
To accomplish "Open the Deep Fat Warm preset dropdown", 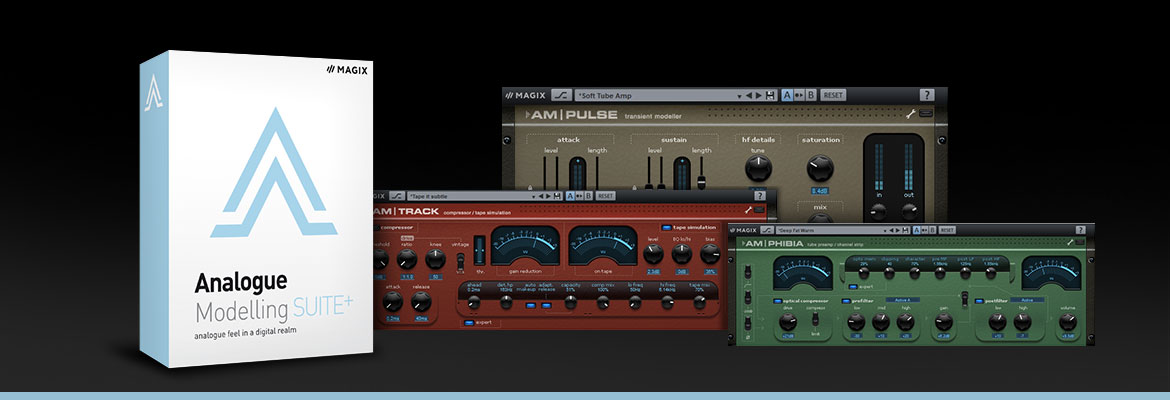I will pyautogui.click(x=884, y=231).
